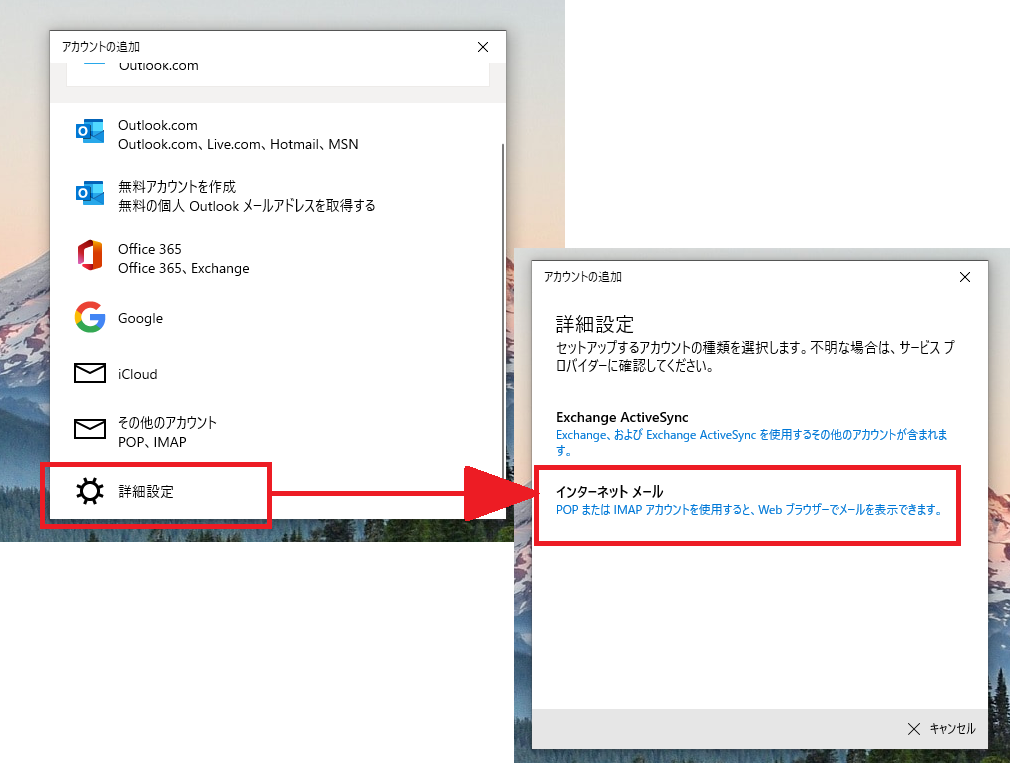Image resolution: width=1010 pixels, height=763 pixels.
Task: Click the Office 365 logo icon
Action: click(90, 256)
